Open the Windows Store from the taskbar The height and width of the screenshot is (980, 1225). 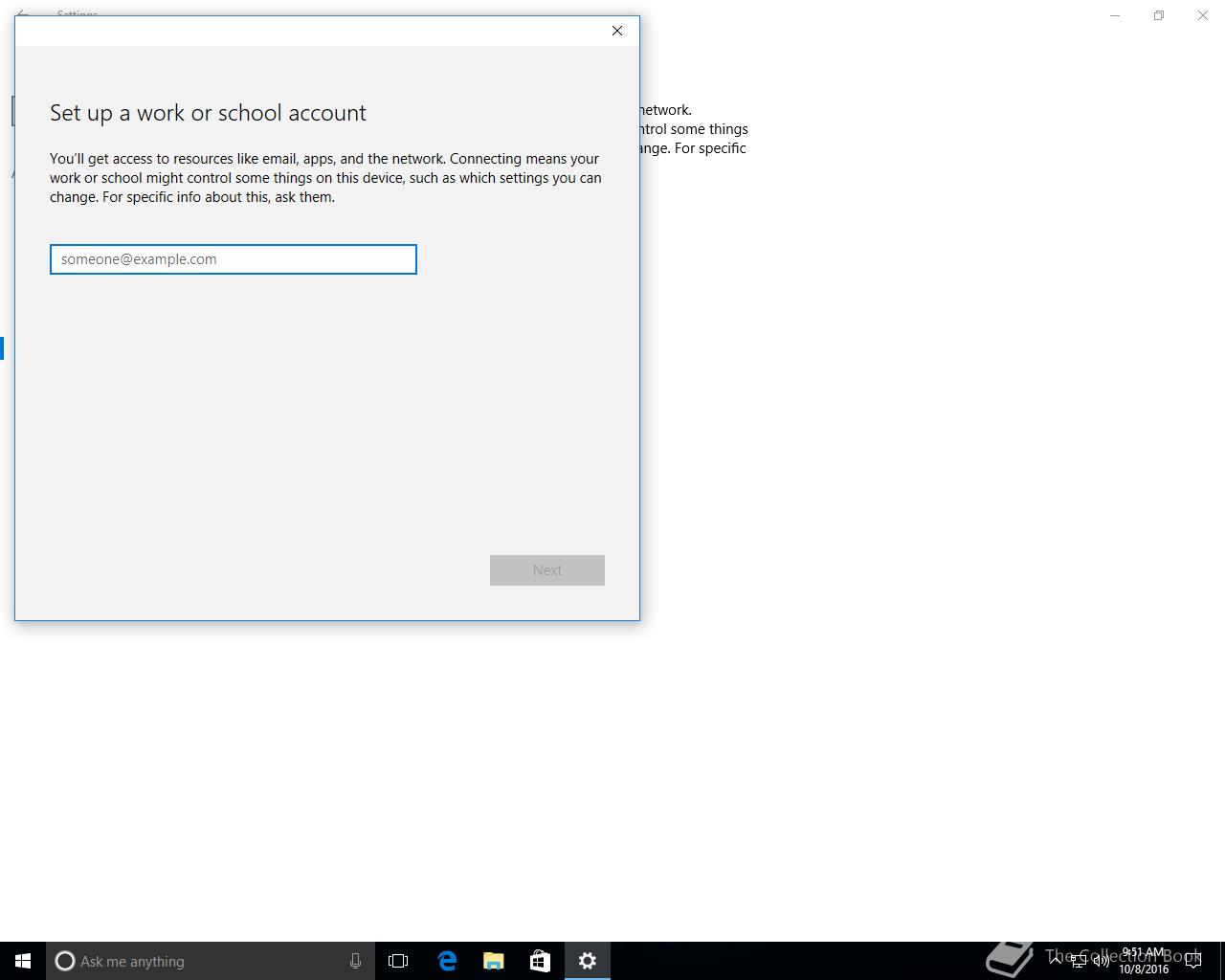coord(540,961)
